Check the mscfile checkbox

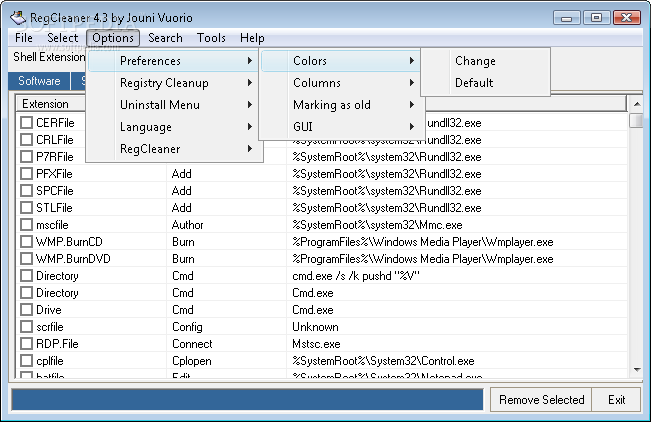(26, 225)
